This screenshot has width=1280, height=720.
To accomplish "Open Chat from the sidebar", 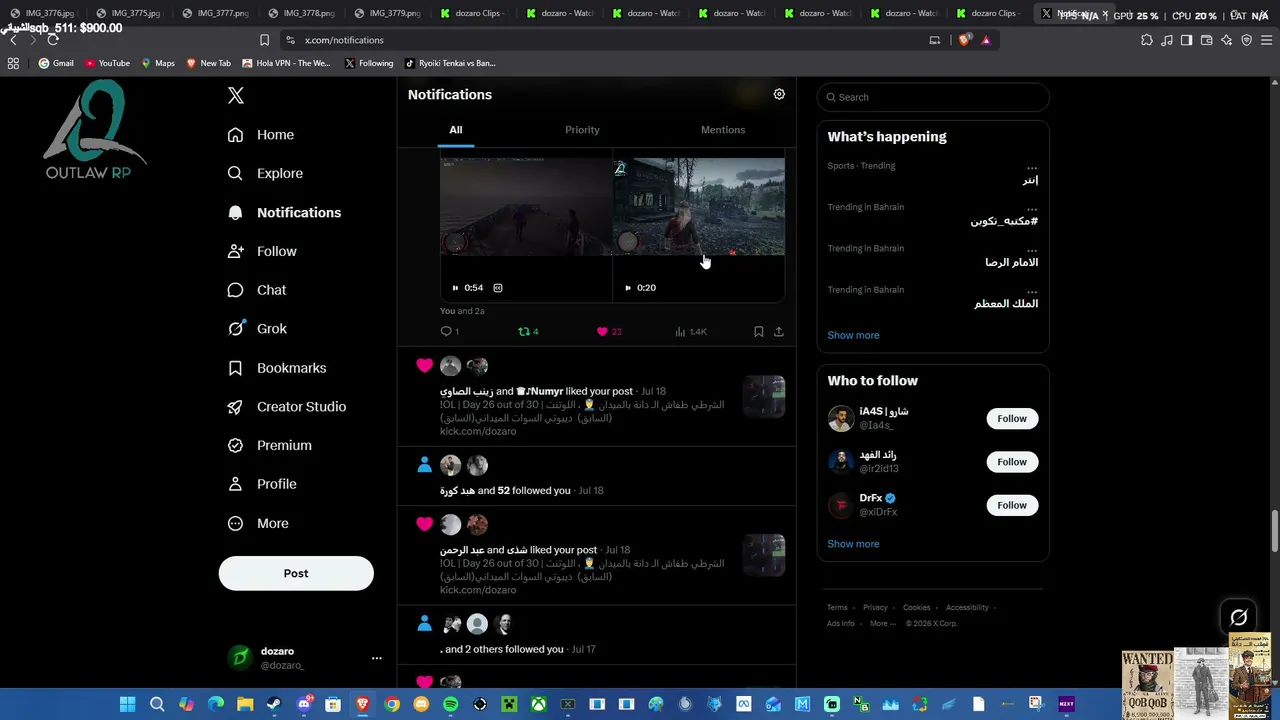I will click(257, 290).
